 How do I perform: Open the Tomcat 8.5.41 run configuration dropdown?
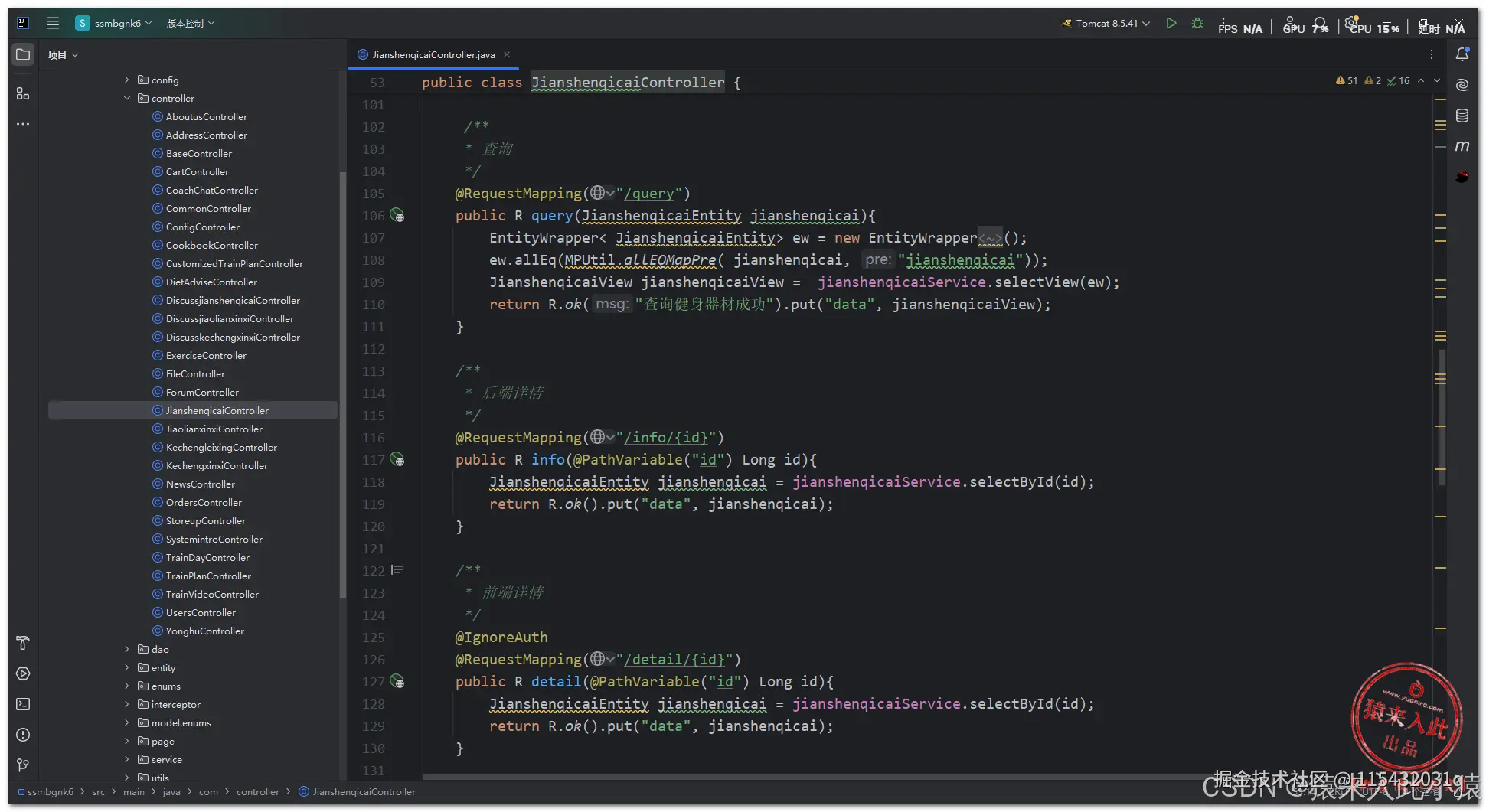click(x=1106, y=23)
